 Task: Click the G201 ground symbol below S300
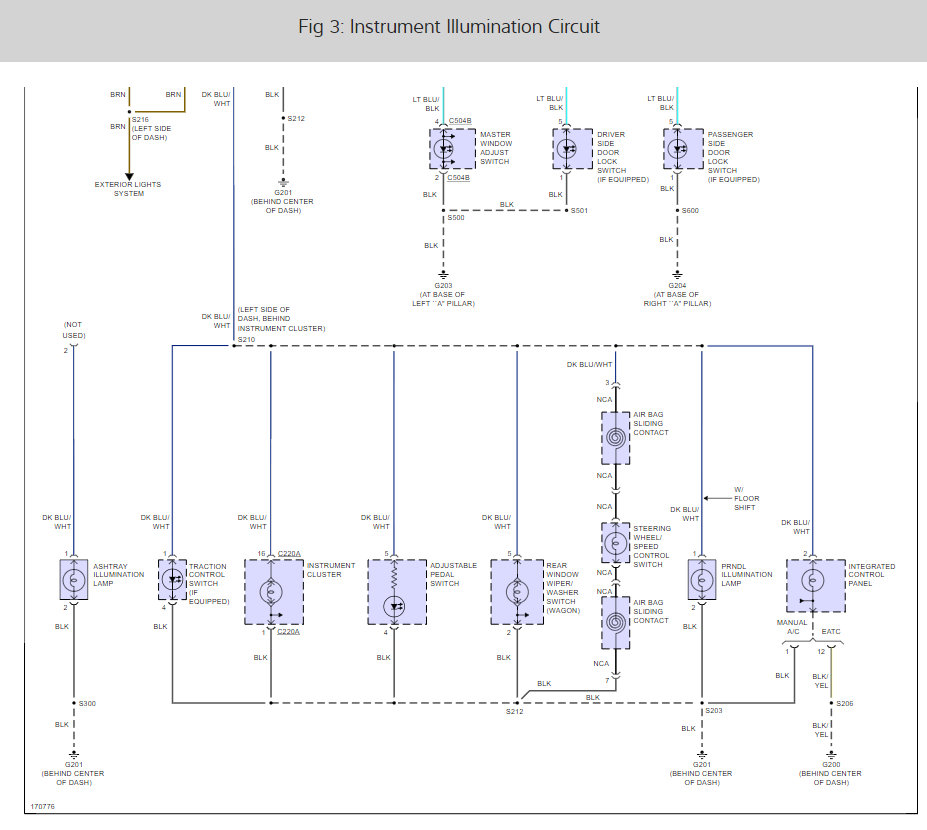(x=74, y=755)
